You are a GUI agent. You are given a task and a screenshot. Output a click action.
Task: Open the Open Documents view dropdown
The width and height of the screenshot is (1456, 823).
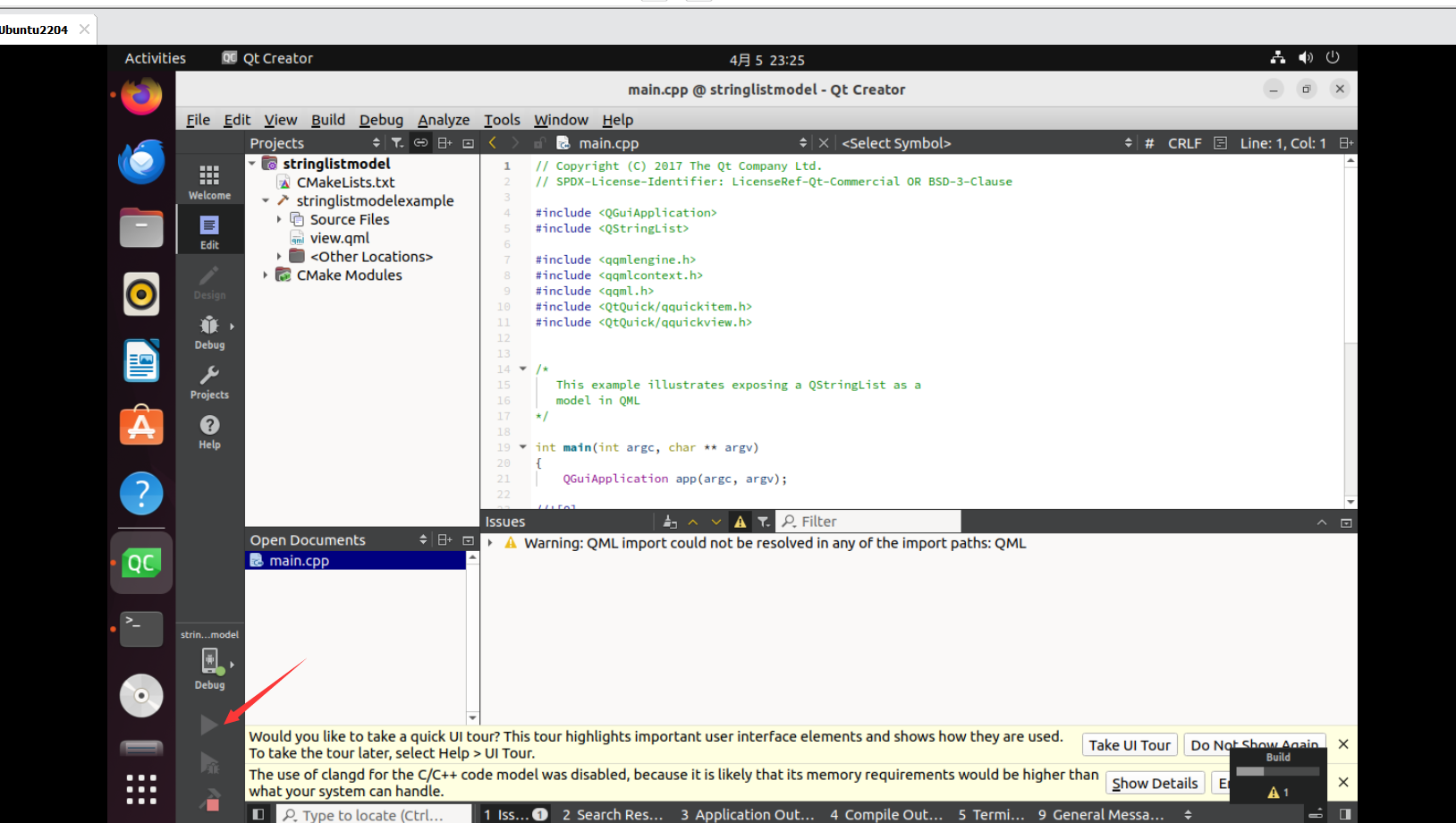coord(339,539)
